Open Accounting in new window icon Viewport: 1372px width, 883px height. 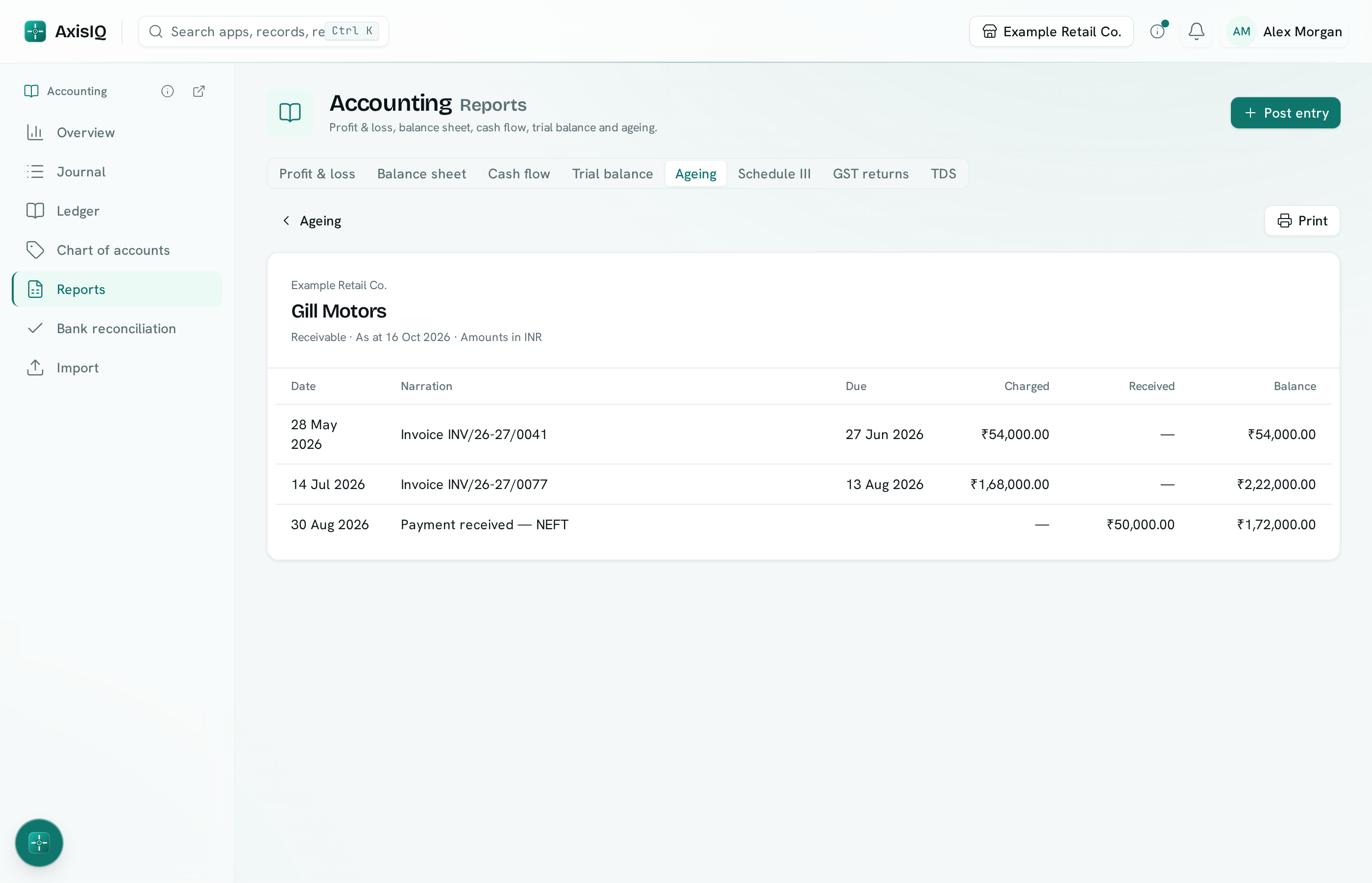[x=199, y=91]
